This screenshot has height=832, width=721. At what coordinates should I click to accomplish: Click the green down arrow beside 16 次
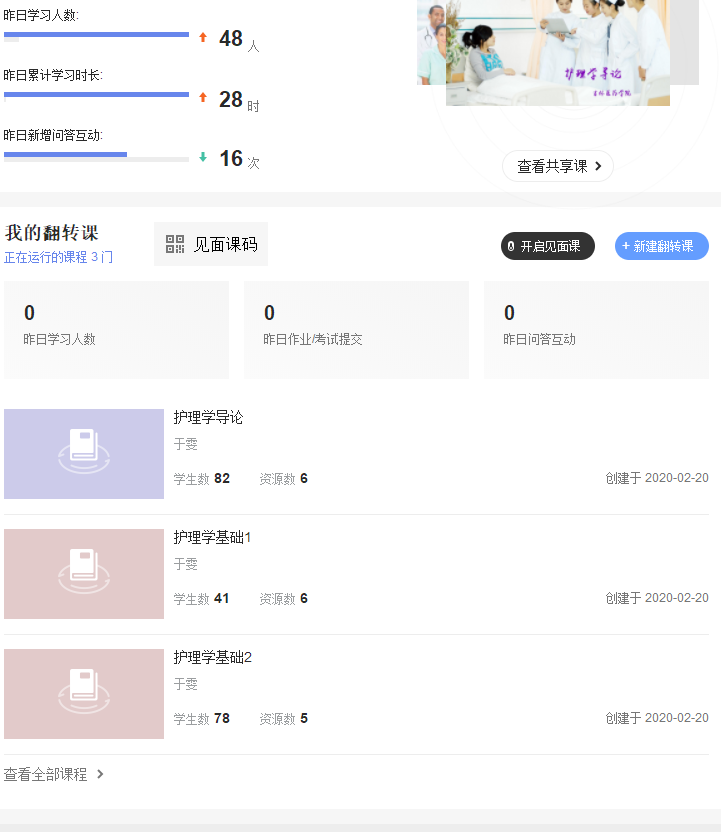click(x=203, y=157)
